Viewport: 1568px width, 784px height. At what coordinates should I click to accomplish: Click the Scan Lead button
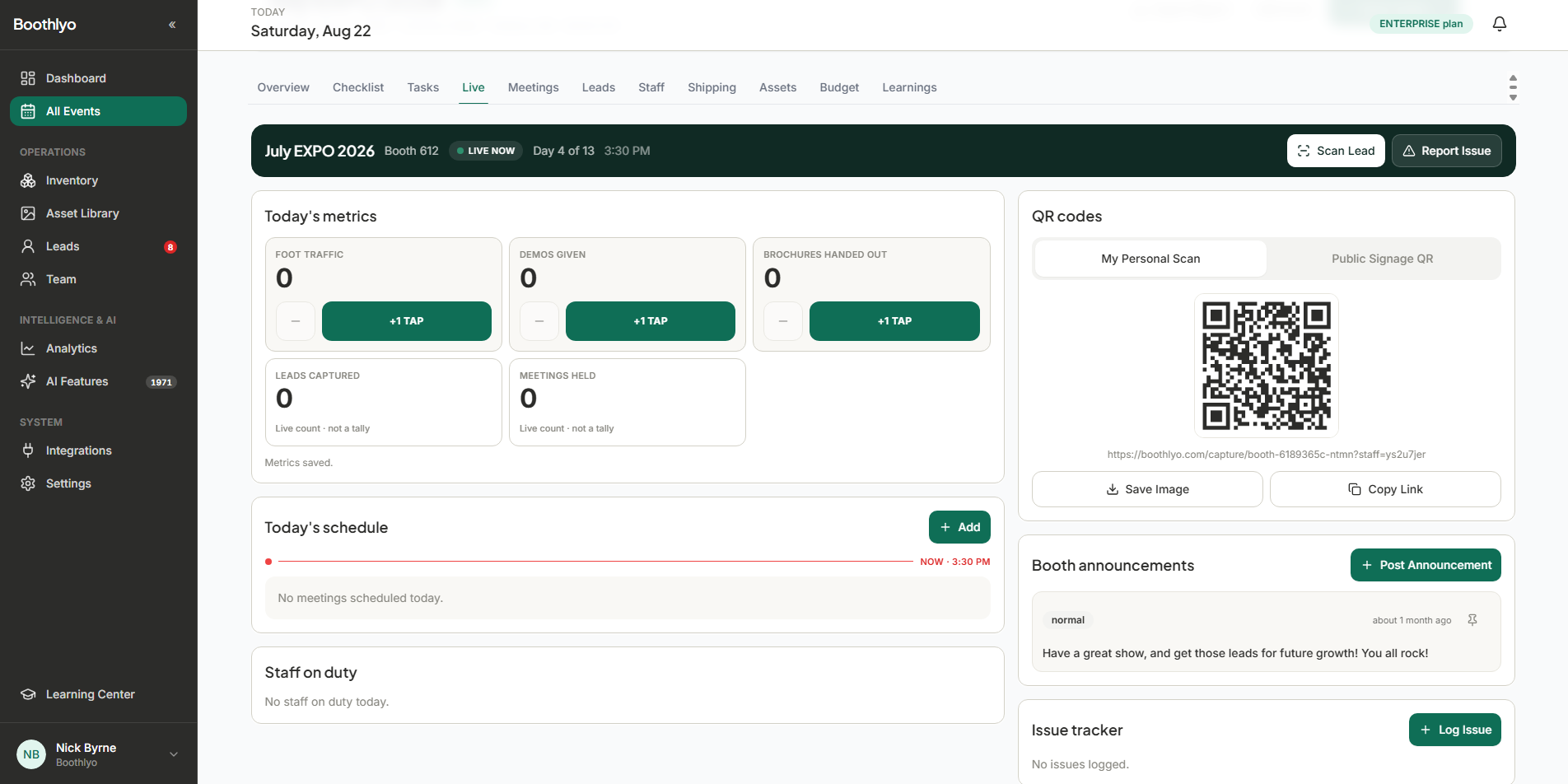[1336, 151]
